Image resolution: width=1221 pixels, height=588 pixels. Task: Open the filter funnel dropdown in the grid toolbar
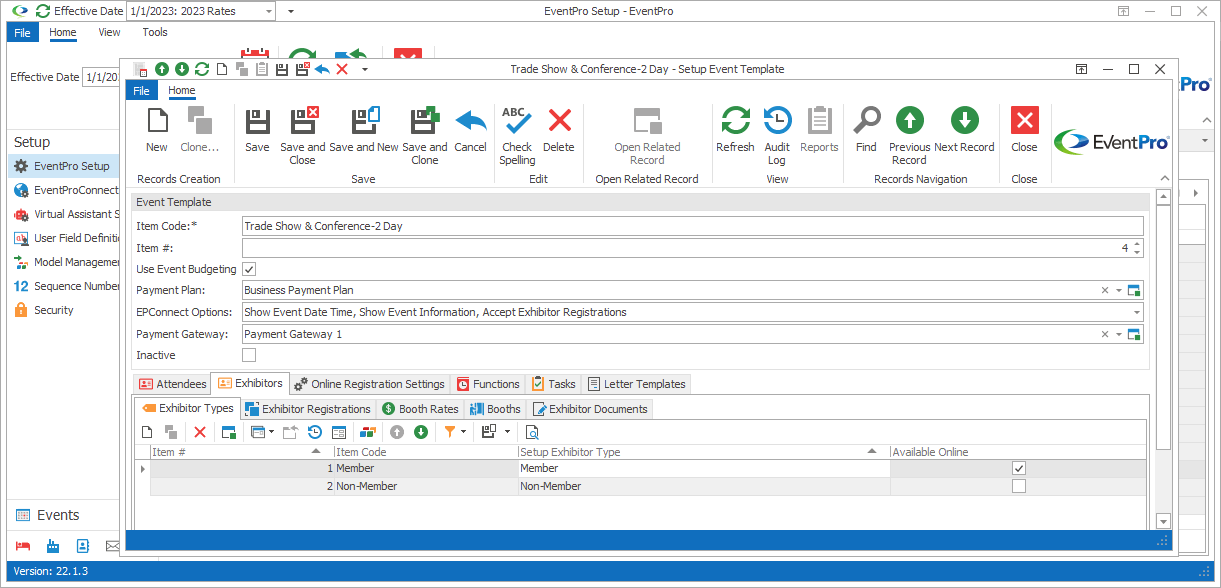pos(464,432)
